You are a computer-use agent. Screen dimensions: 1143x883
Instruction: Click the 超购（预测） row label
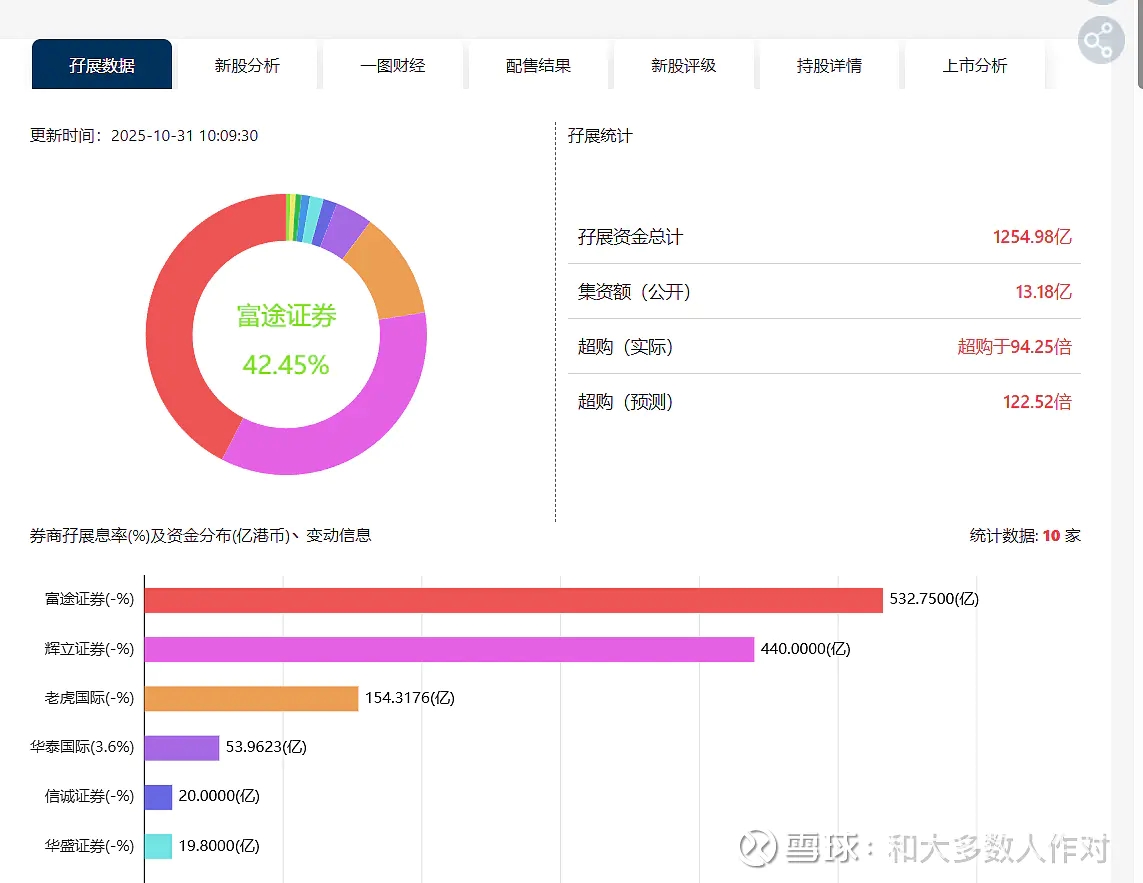(x=625, y=402)
